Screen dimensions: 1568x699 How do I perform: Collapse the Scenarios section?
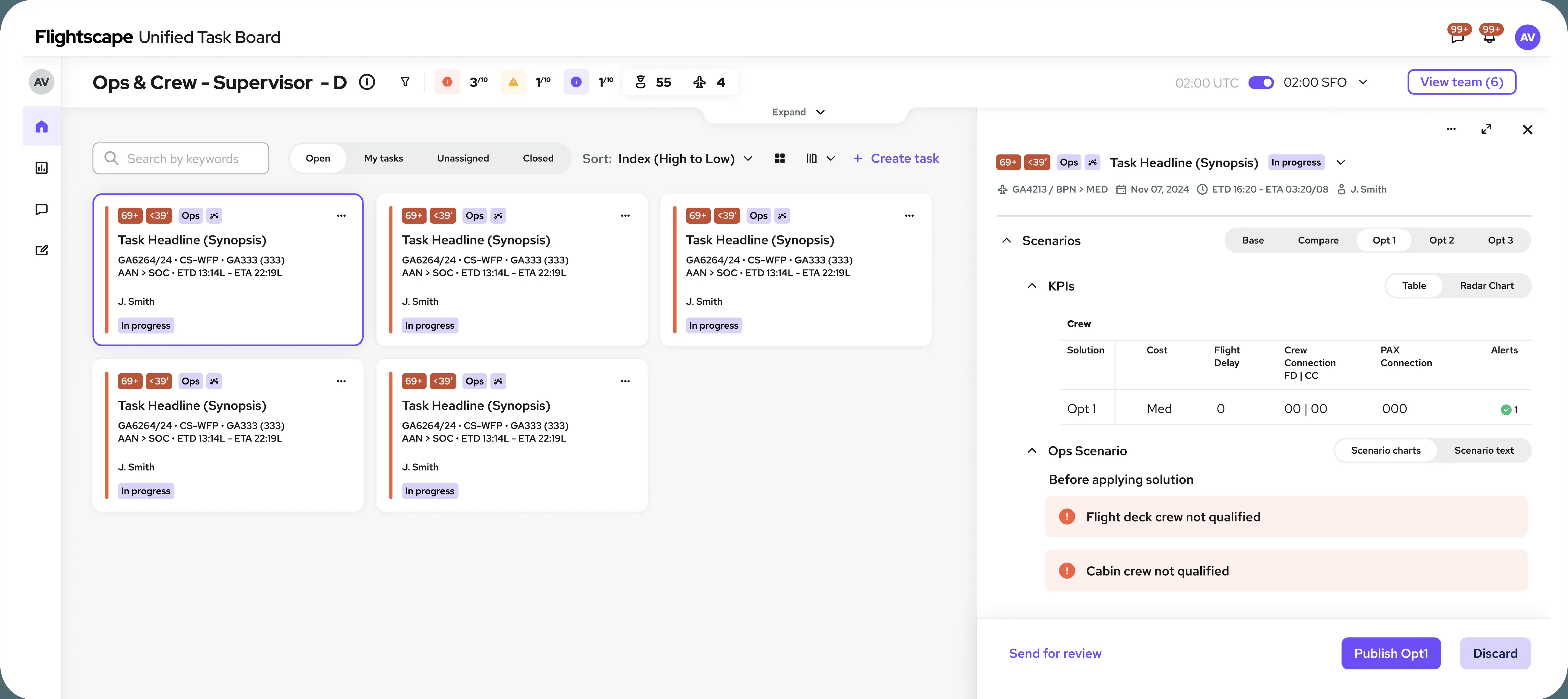point(1007,241)
